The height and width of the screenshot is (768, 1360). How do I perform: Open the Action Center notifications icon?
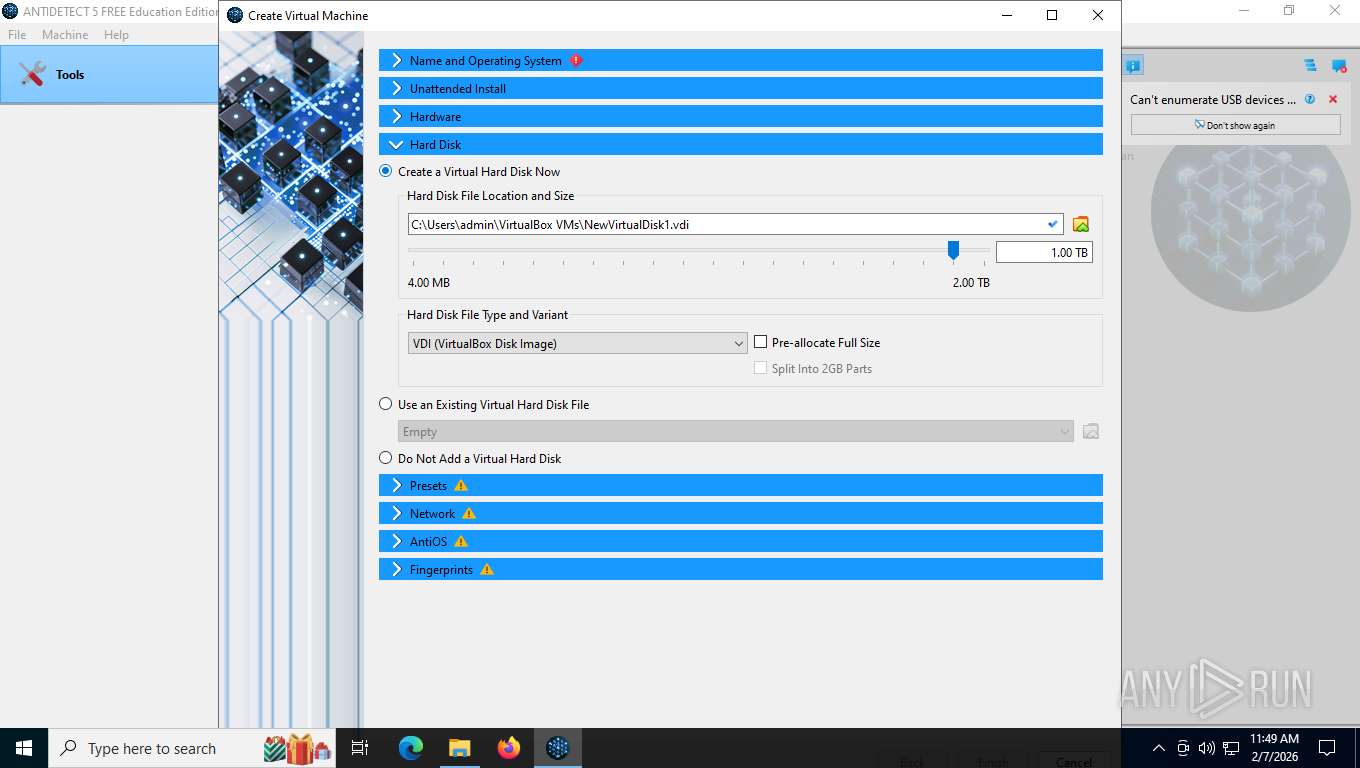pyautogui.click(x=1327, y=748)
